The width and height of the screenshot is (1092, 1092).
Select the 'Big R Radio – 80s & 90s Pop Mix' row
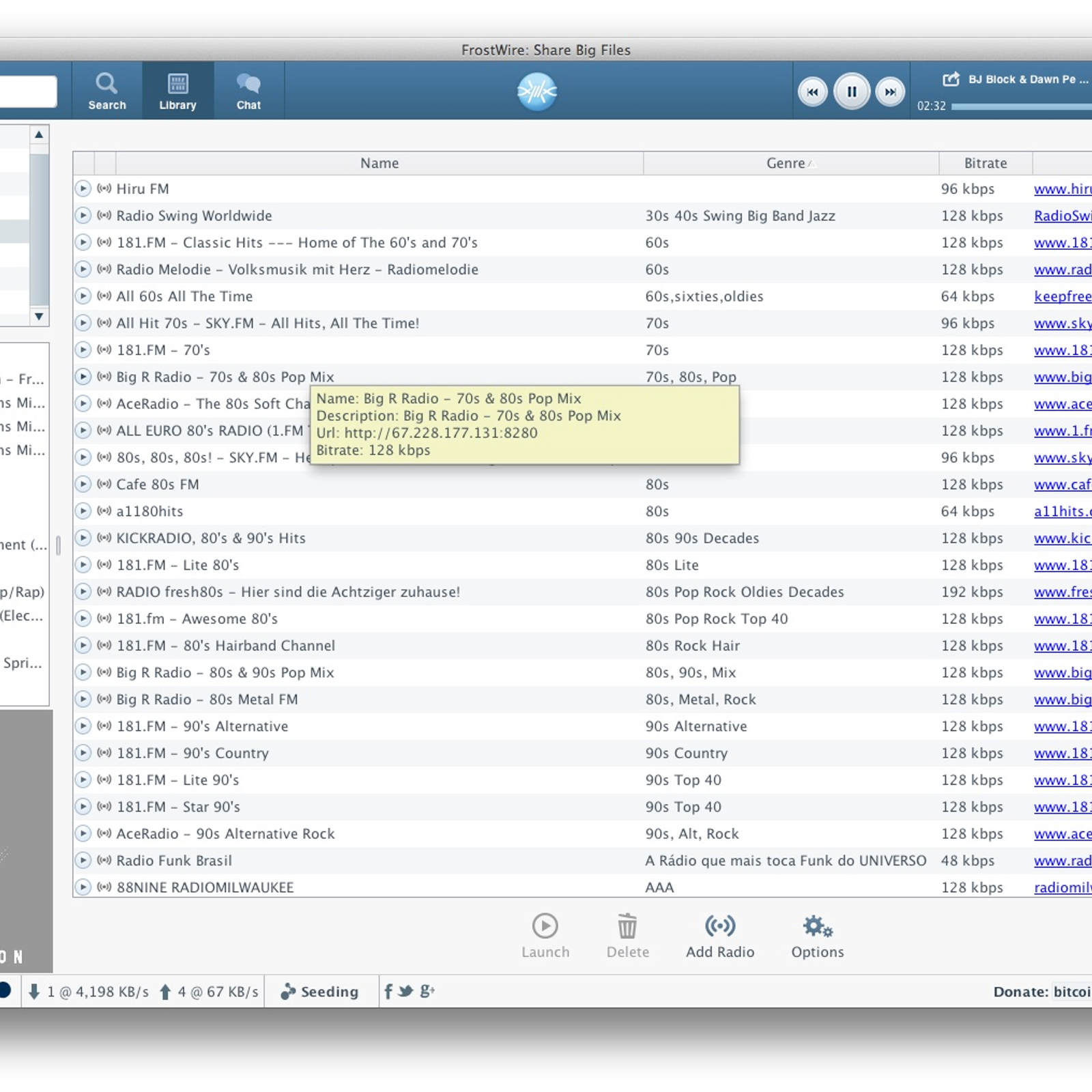[x=584, y=672]
